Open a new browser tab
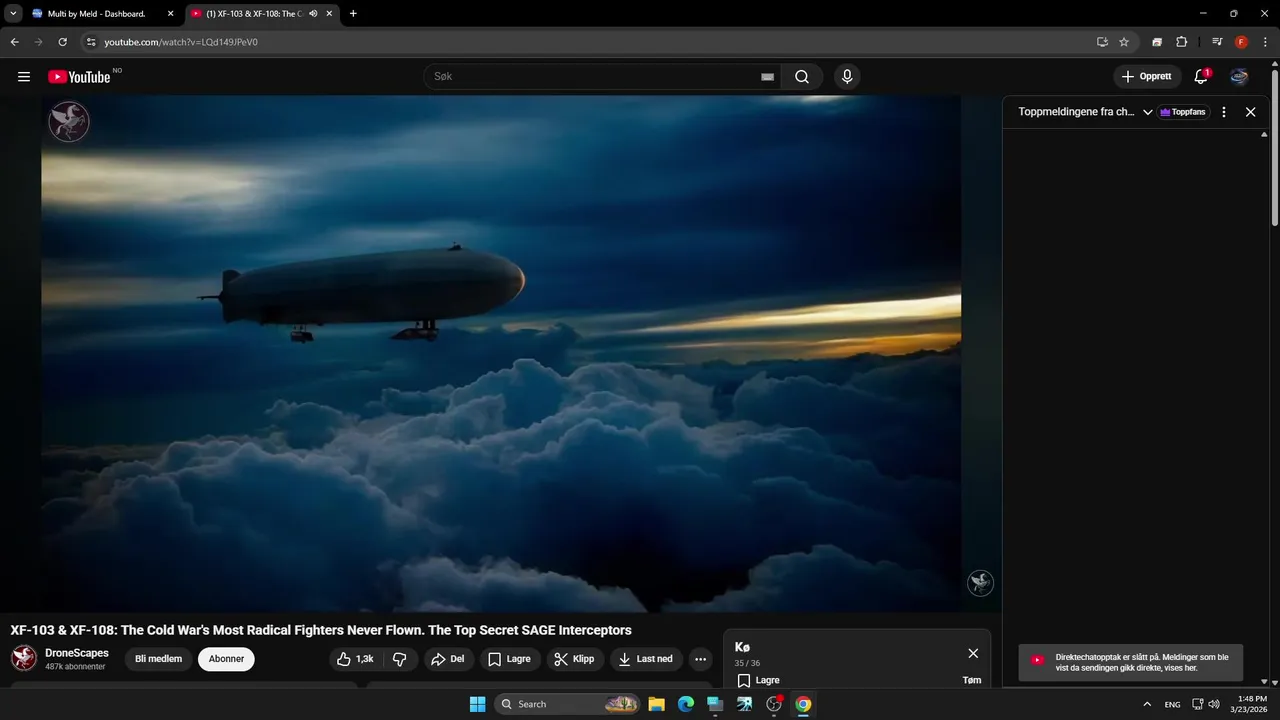 pos(353,14)
